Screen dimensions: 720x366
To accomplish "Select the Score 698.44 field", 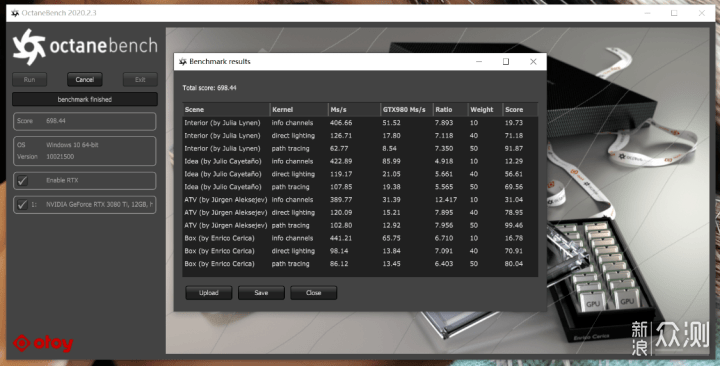I will pos(84,121).
